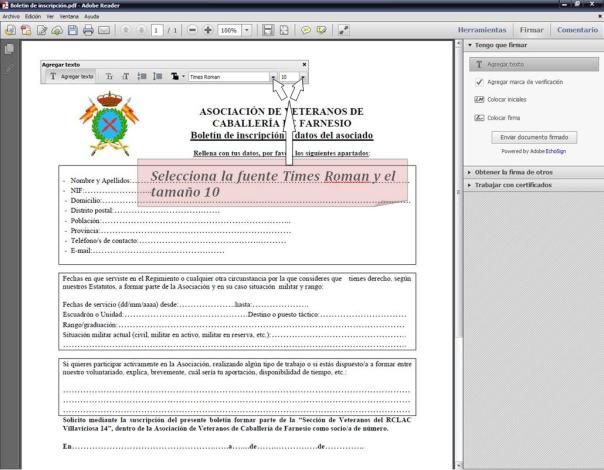Click the page number input field
The width and height of the screenshot is (604, 470).
point(157,31)
